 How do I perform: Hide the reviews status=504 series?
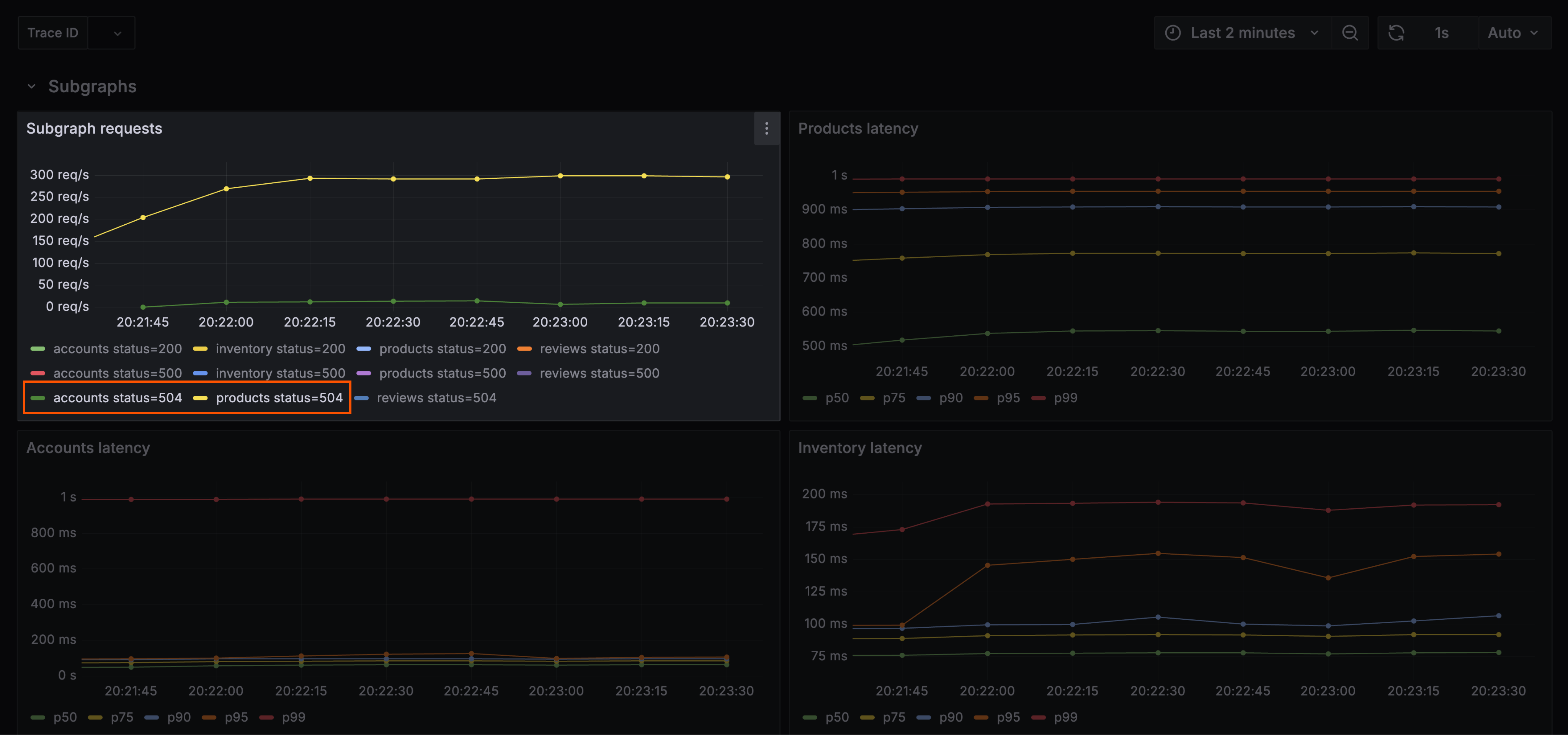pos(436,397)
